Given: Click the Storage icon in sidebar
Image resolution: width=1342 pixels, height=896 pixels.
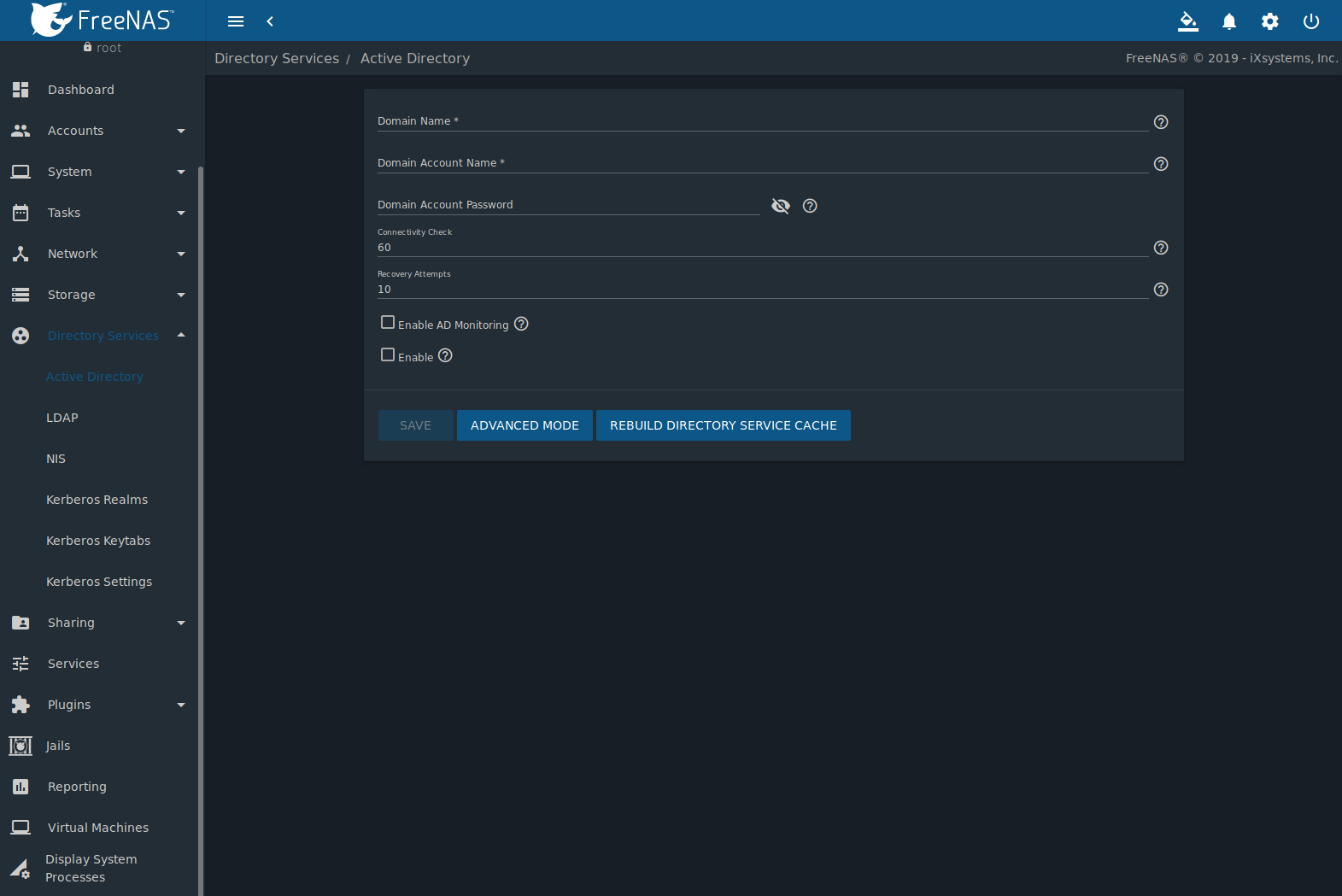Looking at the screenshot, I should [x=21, y=295].
